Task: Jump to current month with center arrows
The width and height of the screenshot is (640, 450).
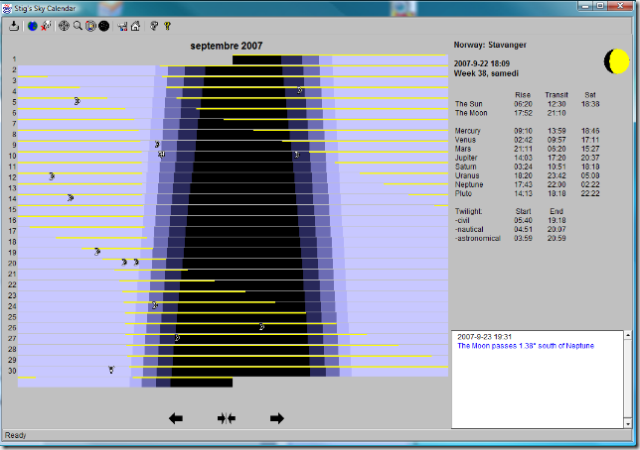Action: [226, 418]
